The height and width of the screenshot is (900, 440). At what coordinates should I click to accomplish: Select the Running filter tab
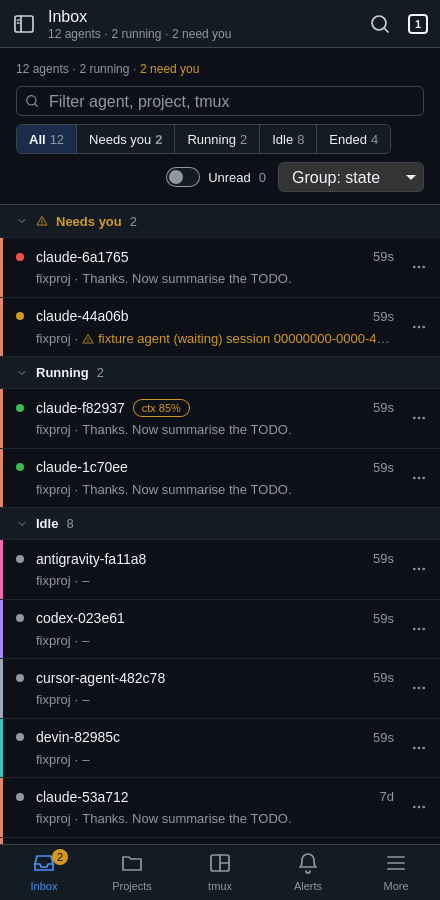[x=217, y=139]
